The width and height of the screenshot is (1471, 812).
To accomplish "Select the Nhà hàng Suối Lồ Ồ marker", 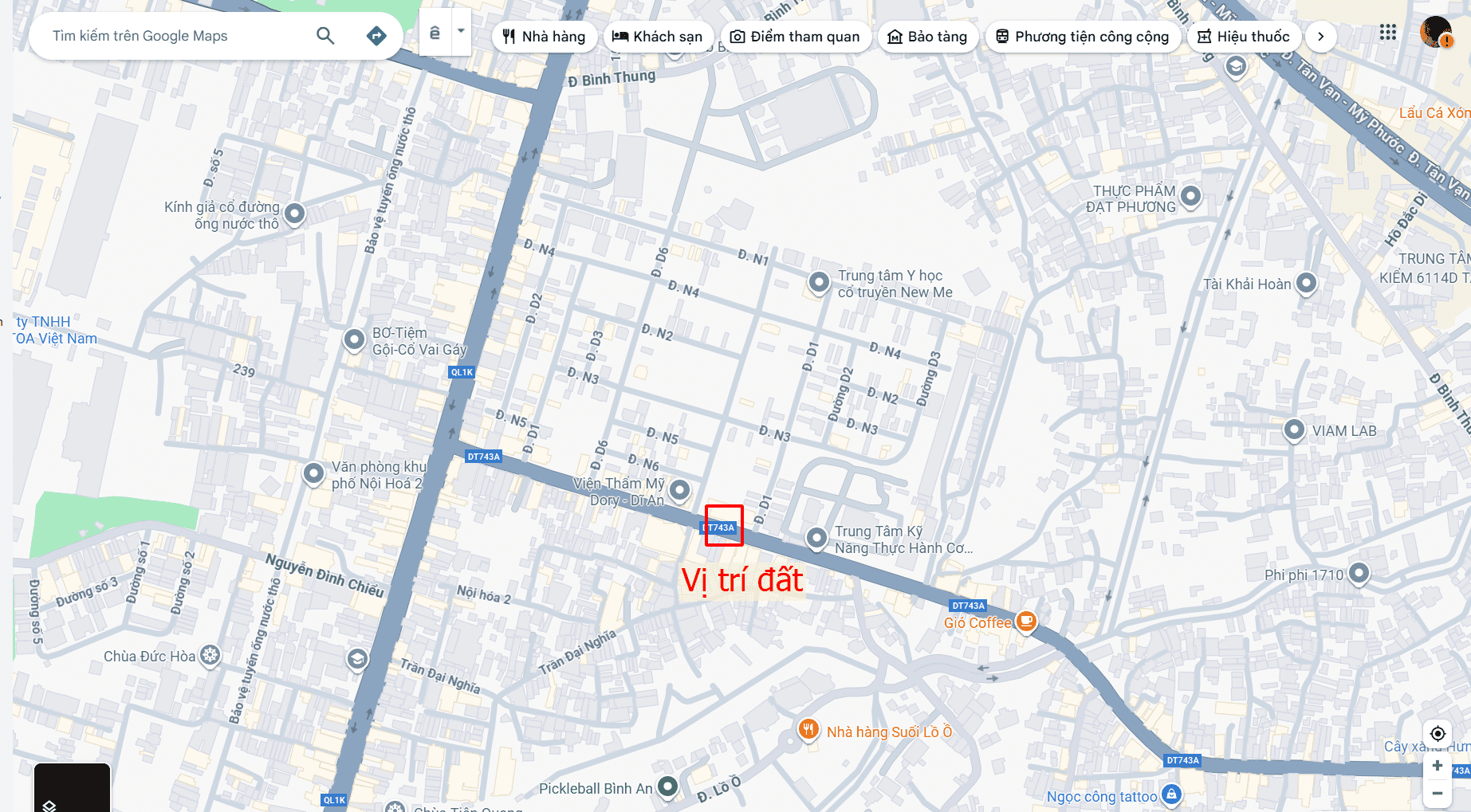I will point(808,729).
